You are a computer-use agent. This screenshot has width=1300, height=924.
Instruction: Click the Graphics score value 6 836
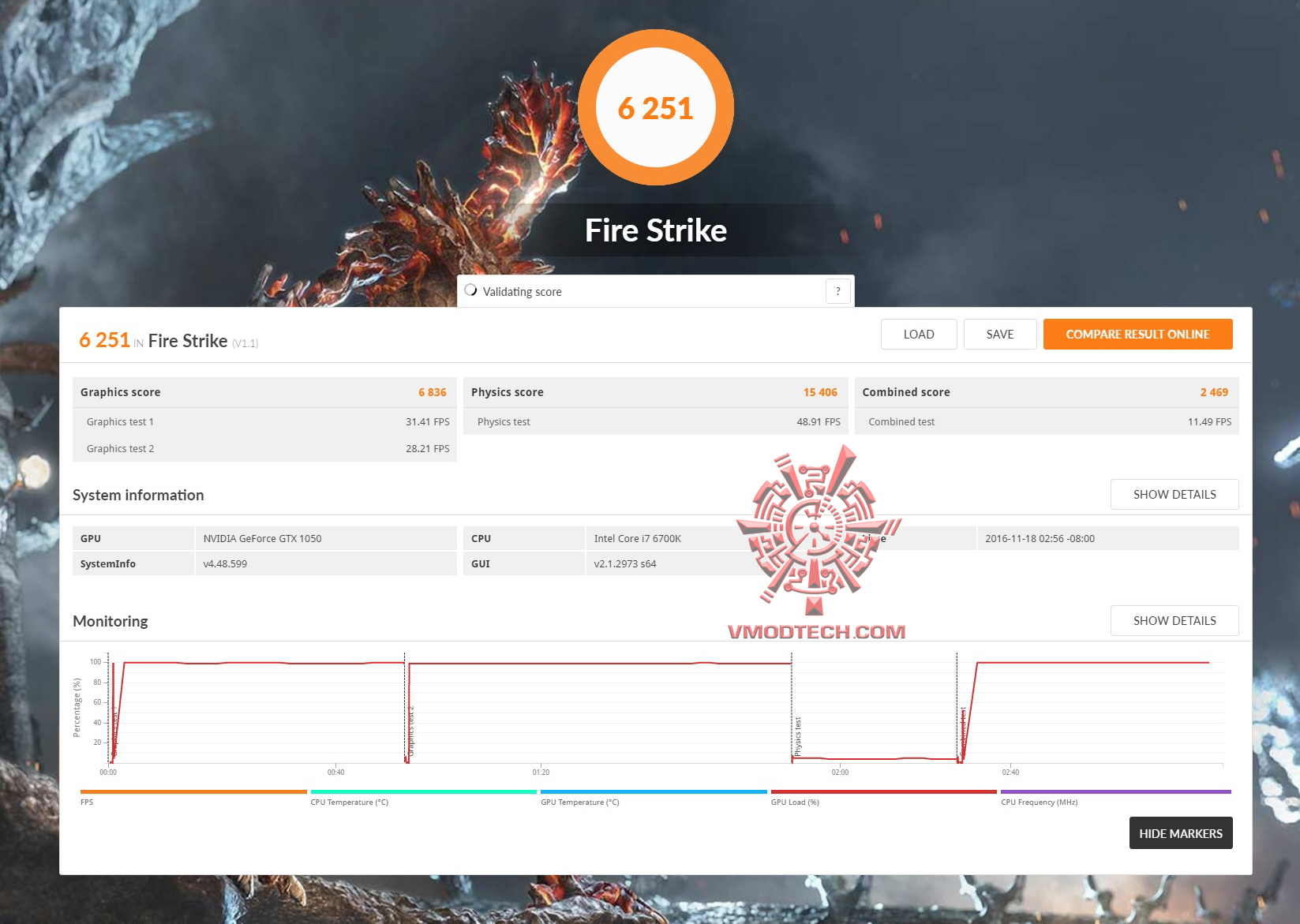(433, 392)
